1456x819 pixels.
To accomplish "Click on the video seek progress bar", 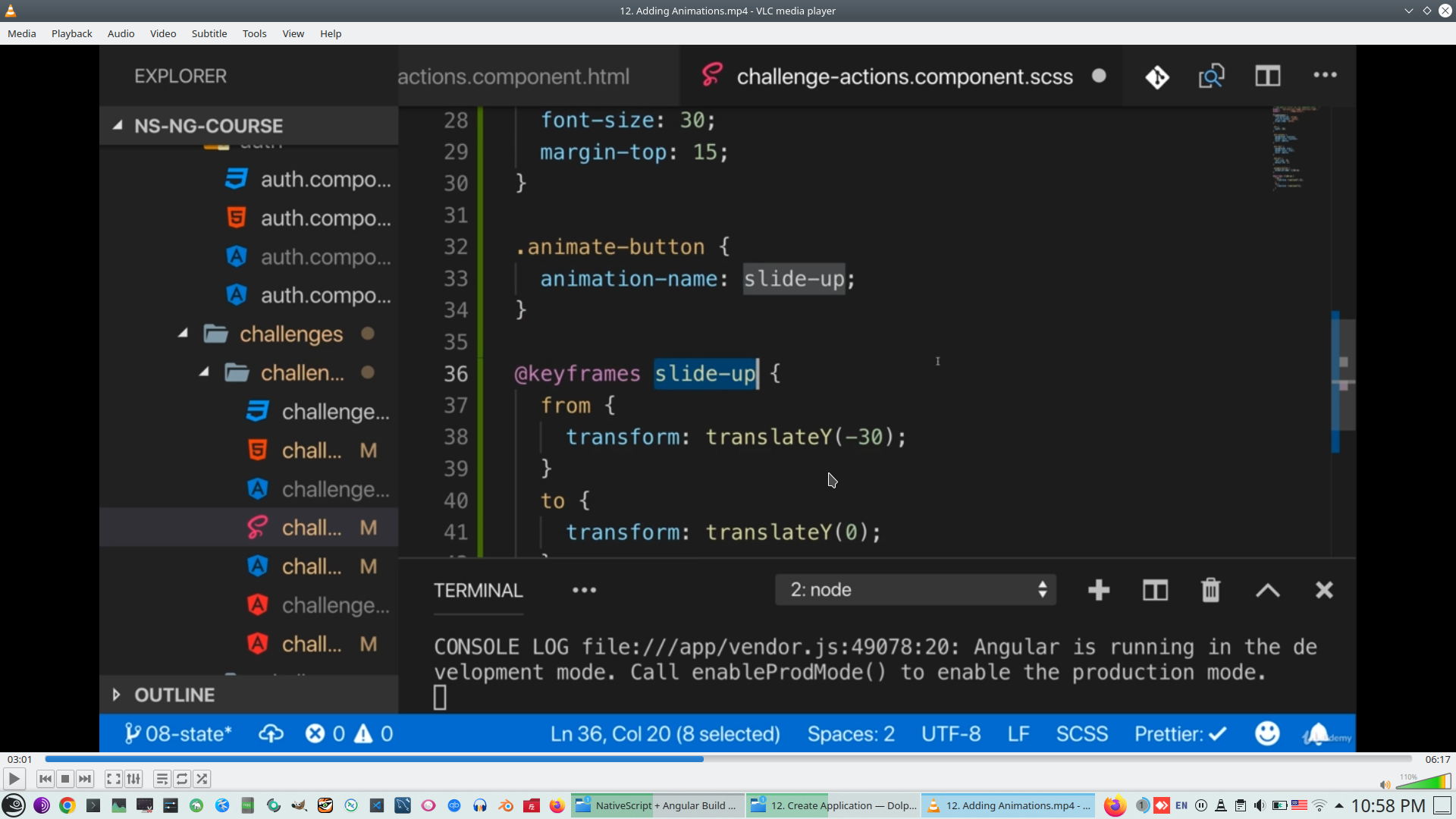I will (x=728, y=759).
